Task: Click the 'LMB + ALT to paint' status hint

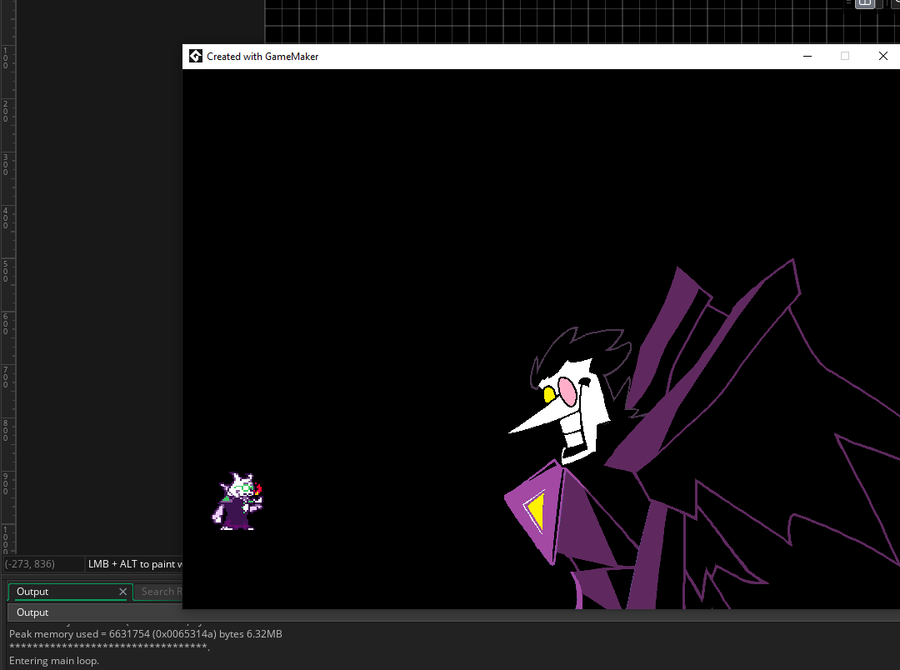Action: coord(134,564)
